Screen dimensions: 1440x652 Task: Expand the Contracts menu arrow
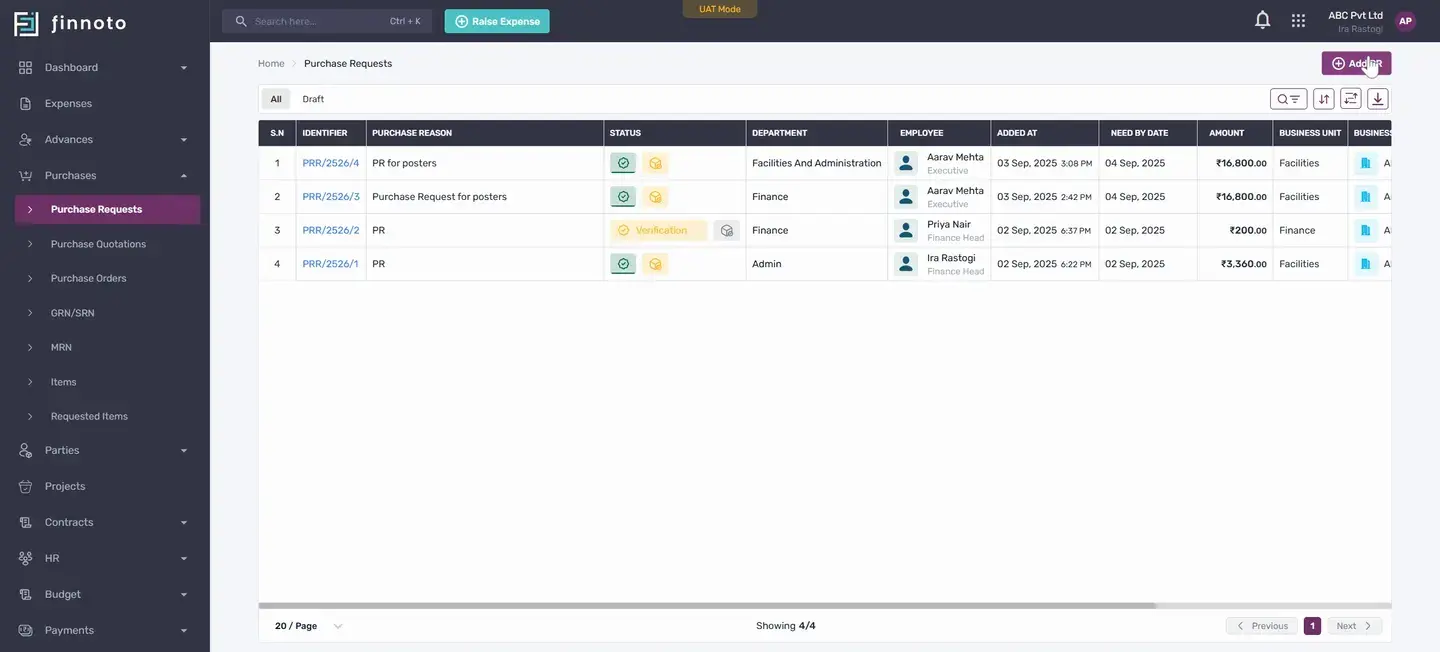(x=183, y=523)
